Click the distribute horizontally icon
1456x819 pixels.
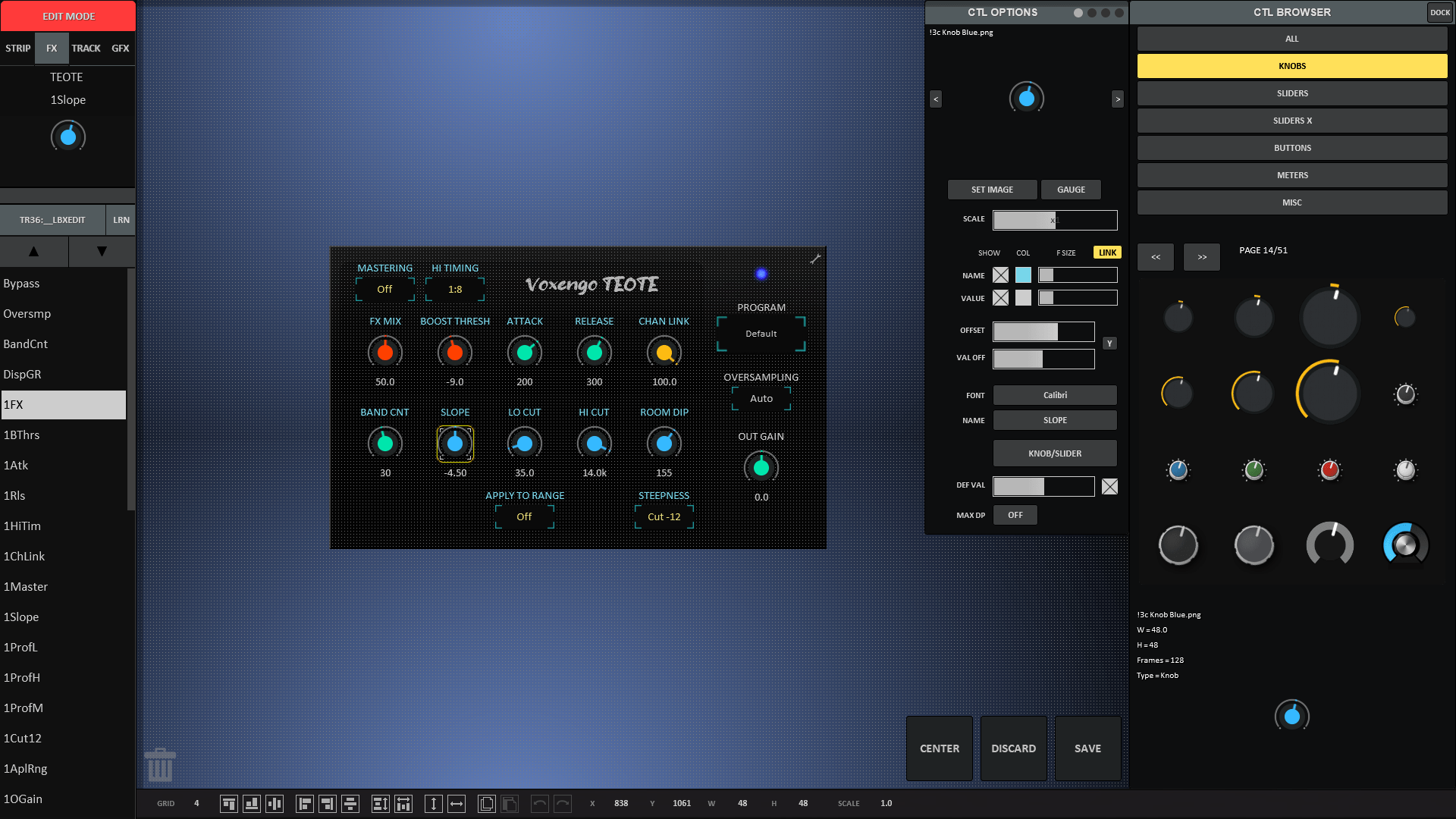pyautogui.click(x=403, y=804)
